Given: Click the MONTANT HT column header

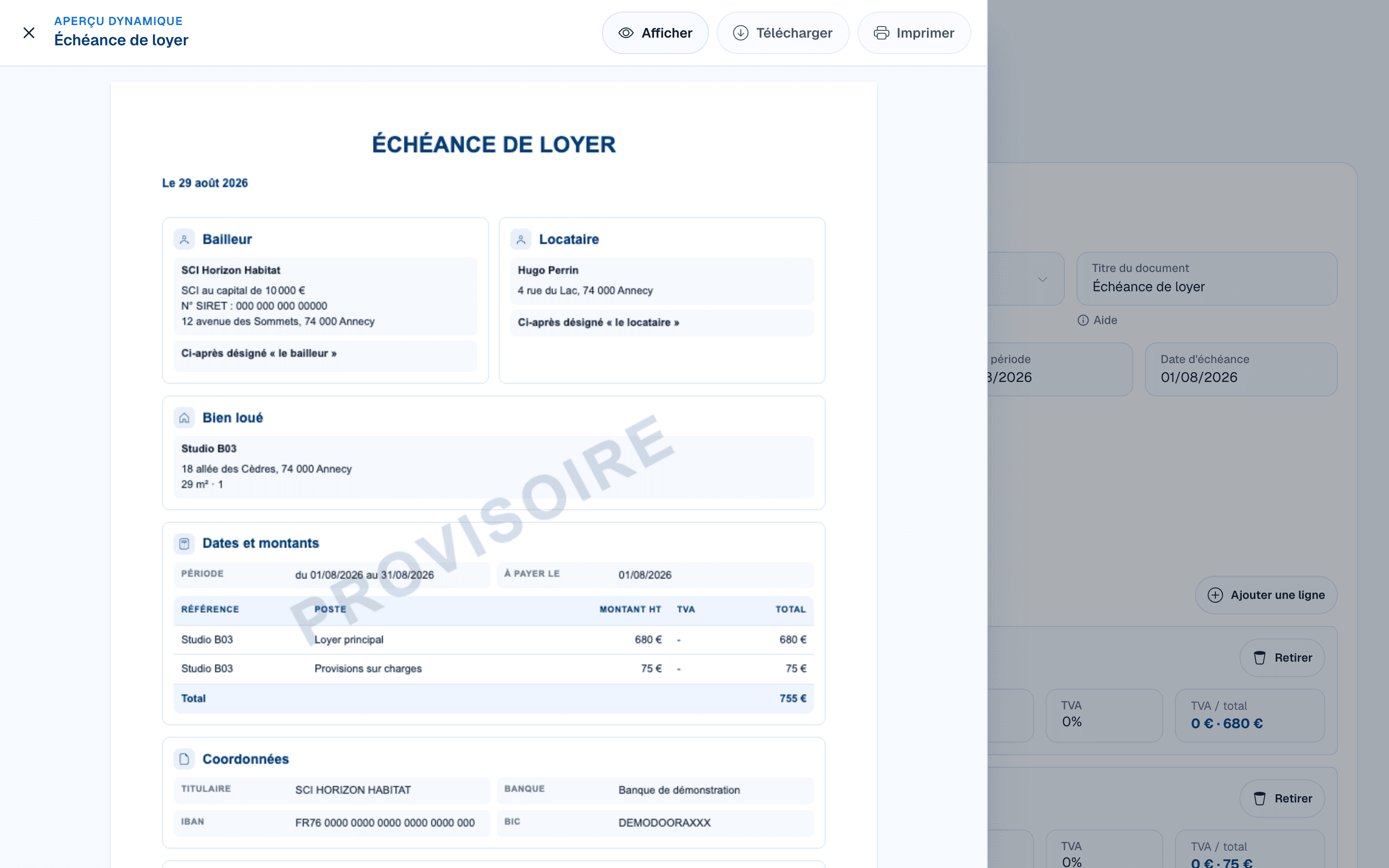Looking at the screenshot, I should click(x=630, y=610).
